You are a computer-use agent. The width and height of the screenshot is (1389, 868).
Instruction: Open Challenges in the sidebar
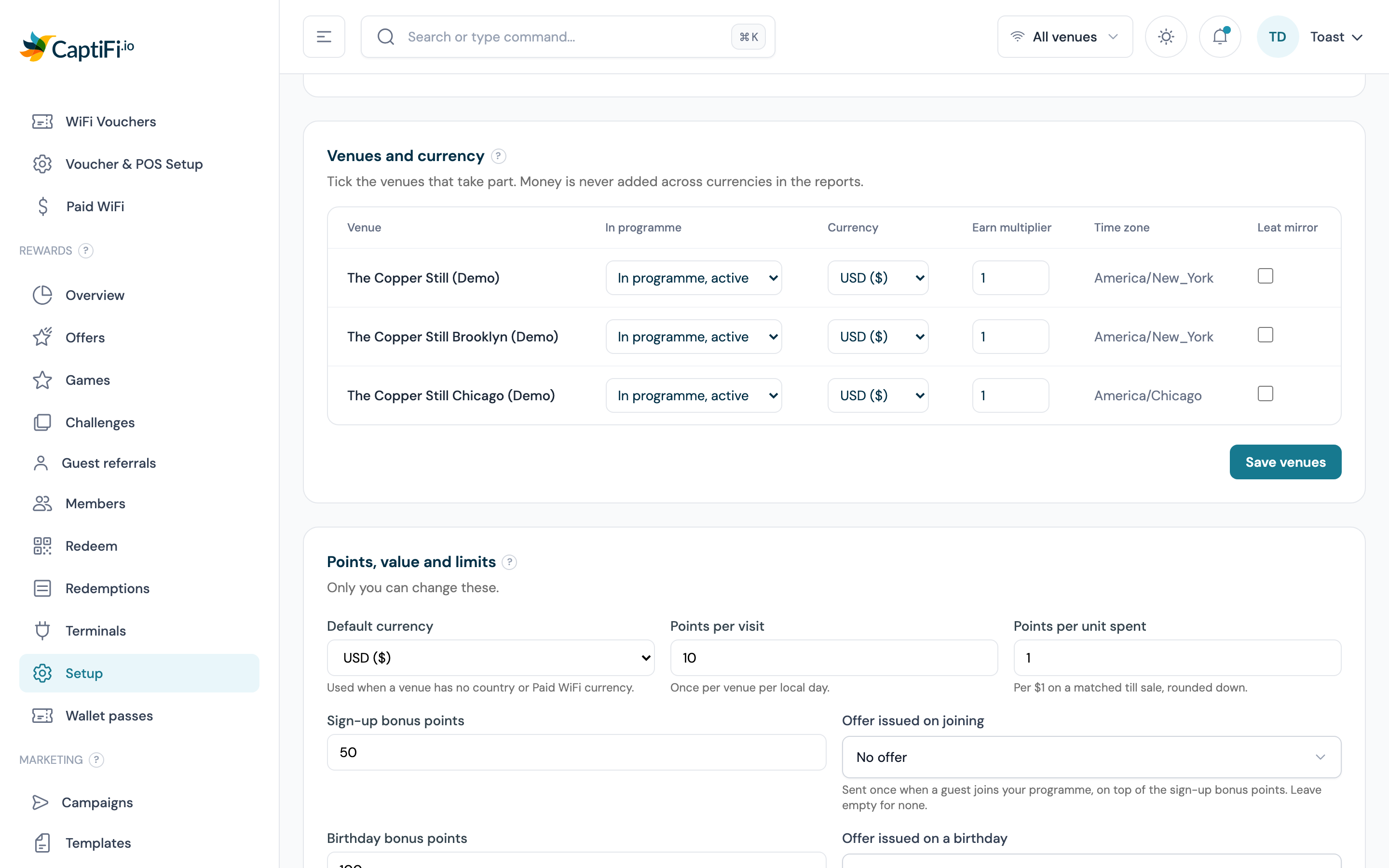point(139,422)
